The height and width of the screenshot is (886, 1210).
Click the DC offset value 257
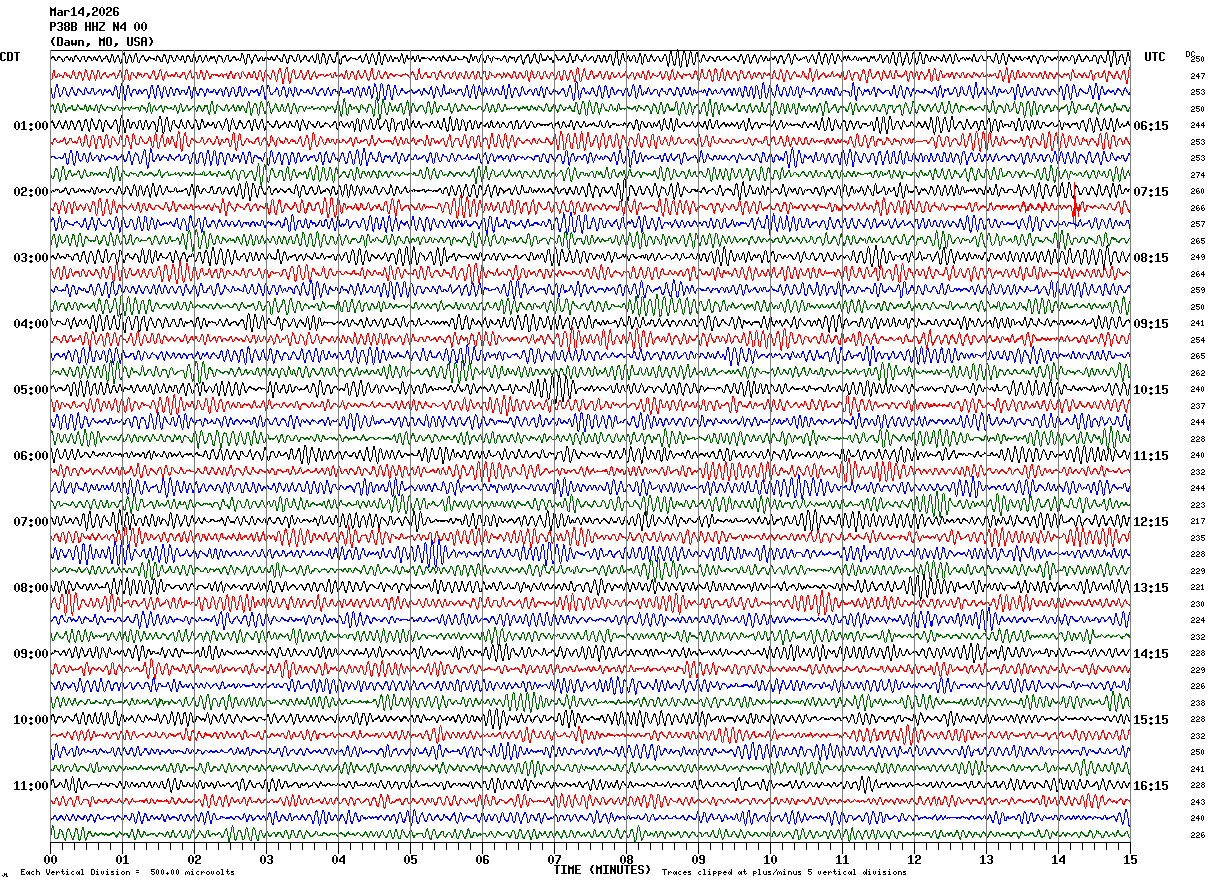pos(1197,224)
